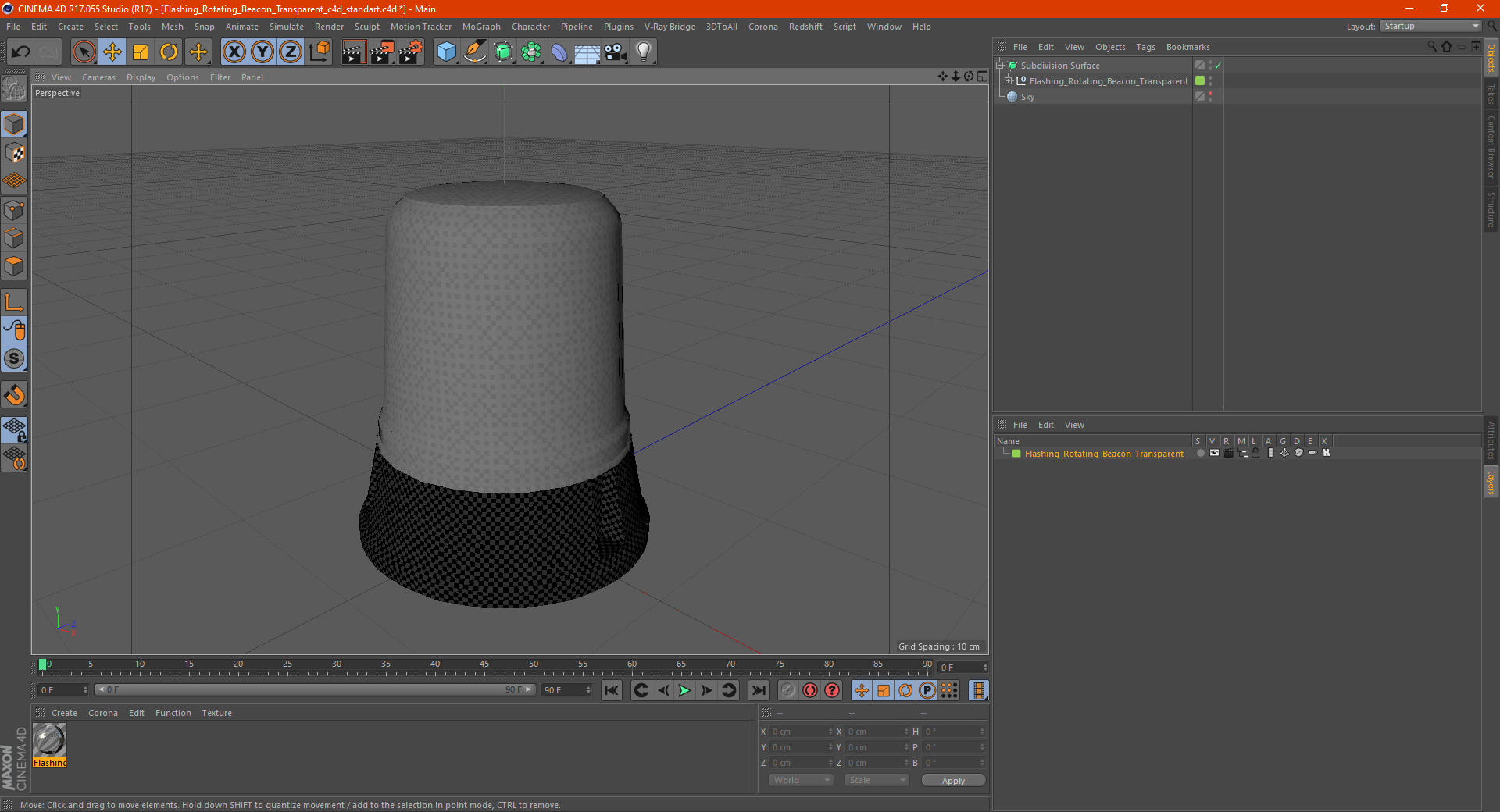The image size is (1500, 812).
Task: Expand Flashing_Rotating_Beacon_Transparent object in tree
Action: coord(1009,81)
